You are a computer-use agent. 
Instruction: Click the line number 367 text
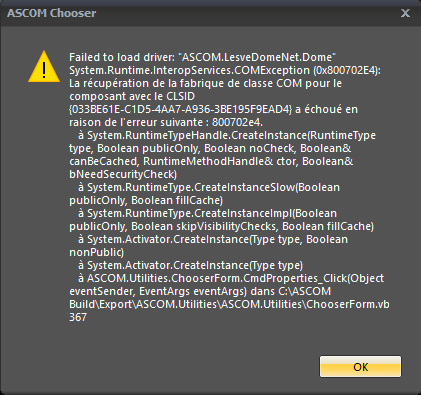coord(78,317)
